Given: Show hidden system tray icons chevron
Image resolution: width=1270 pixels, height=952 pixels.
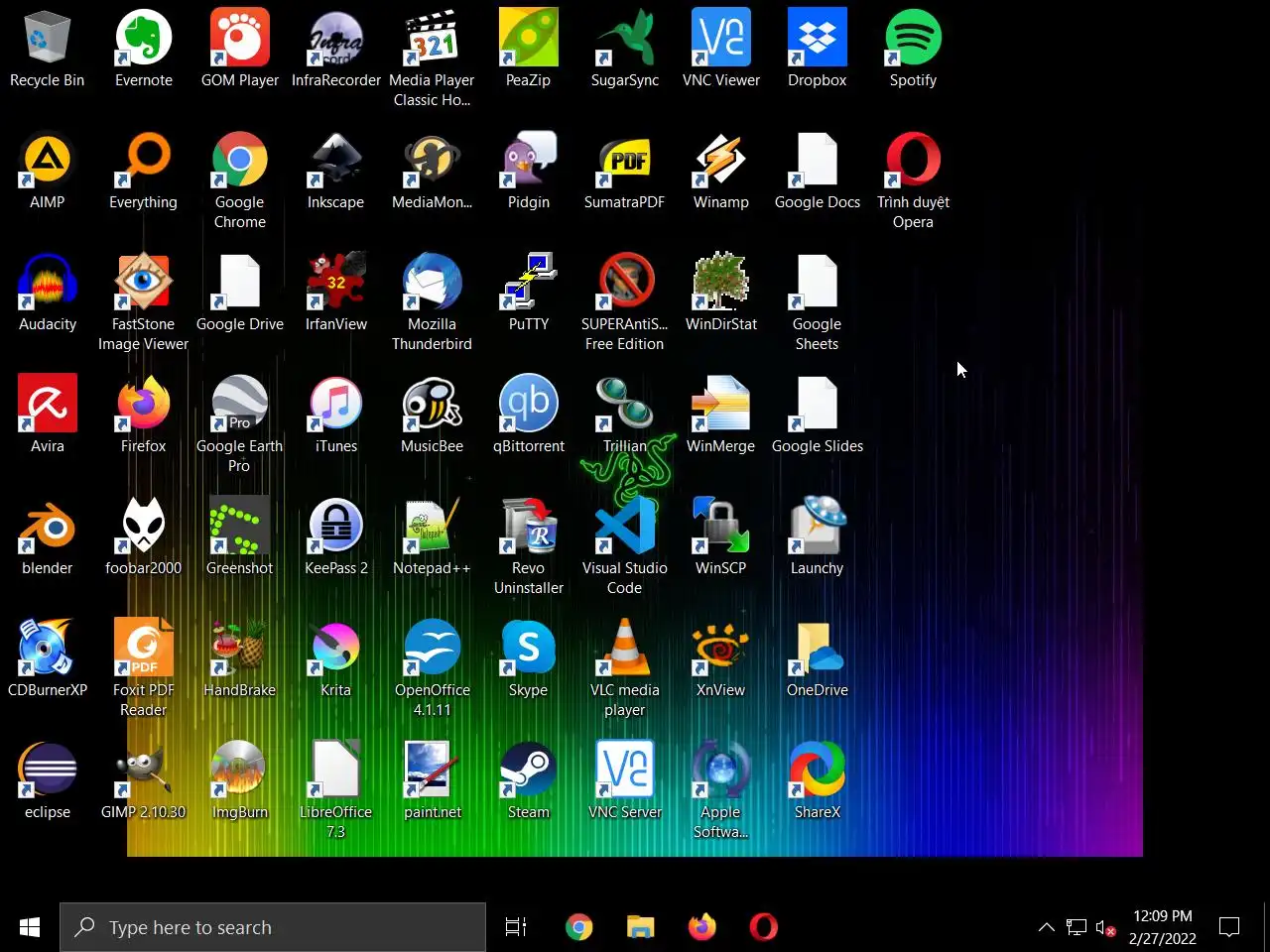Looking at the screenshot, I should click(1046, 927).
